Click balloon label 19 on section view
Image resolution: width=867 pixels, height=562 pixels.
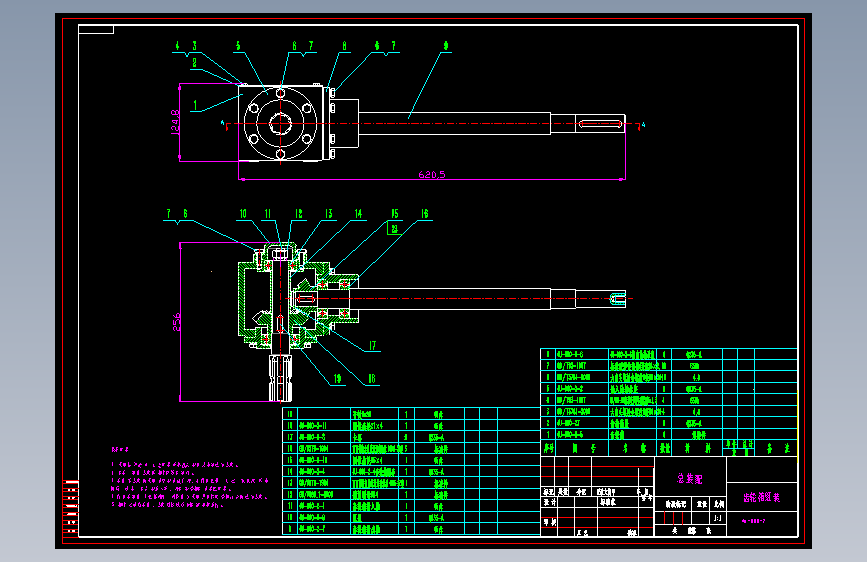click(337, 378)
